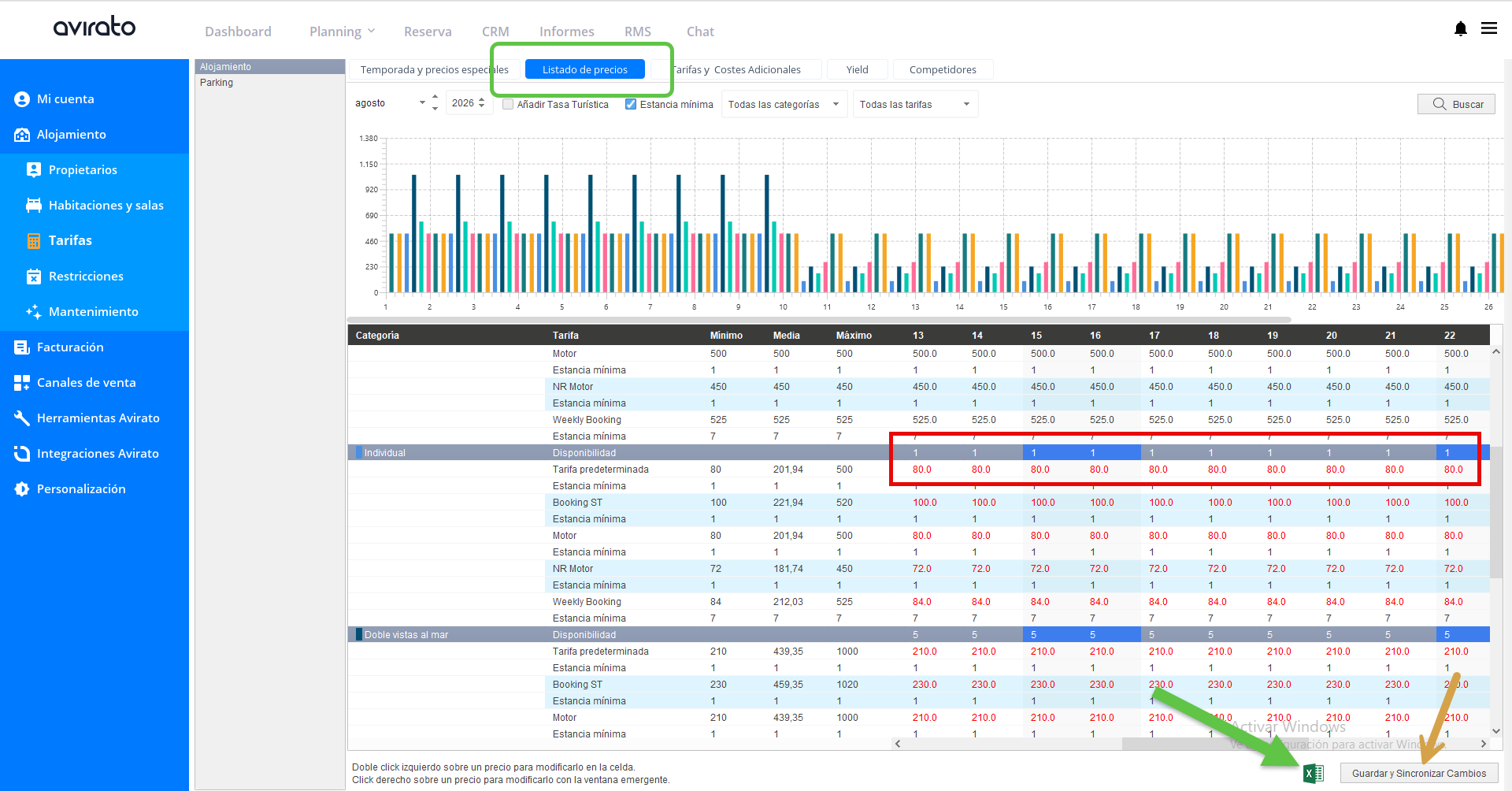
Task: Click the 221,94 Booking ST media cell
Action: pyautogui.click(x=788, y=503)
